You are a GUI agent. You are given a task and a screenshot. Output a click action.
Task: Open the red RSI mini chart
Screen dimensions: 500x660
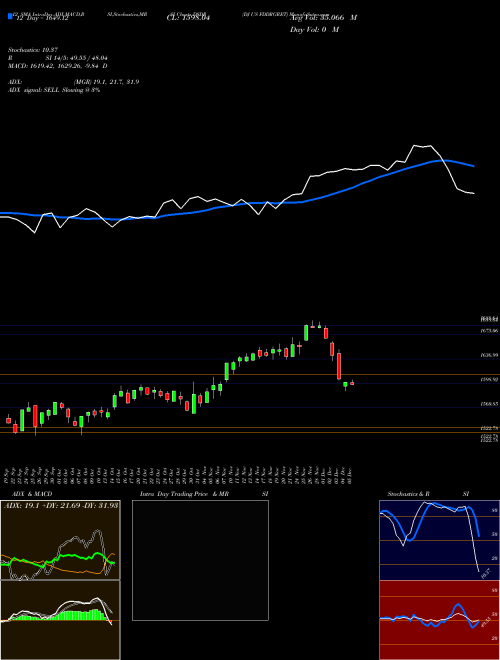439,620
